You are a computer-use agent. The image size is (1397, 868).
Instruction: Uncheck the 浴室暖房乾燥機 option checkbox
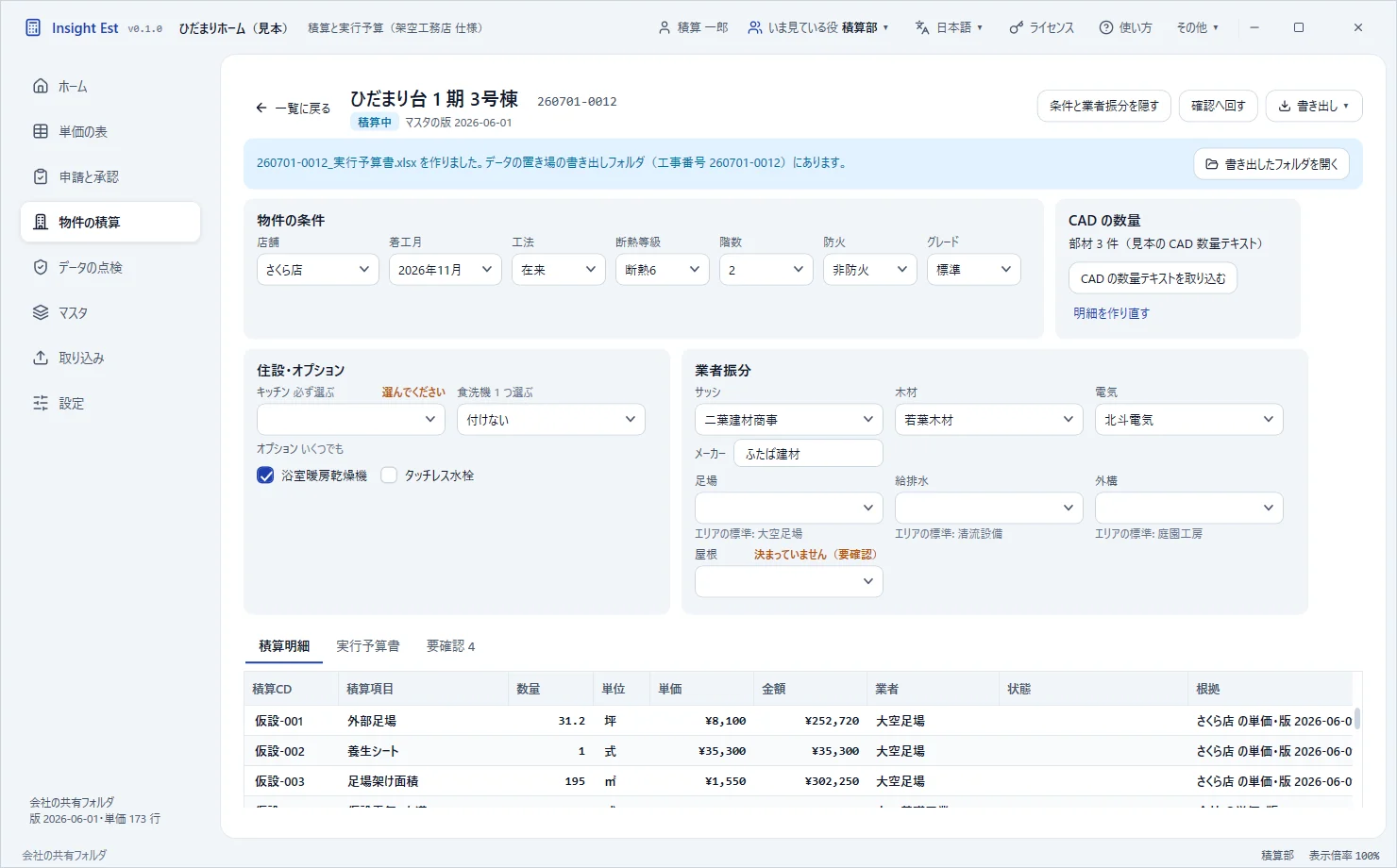(265, 476)
